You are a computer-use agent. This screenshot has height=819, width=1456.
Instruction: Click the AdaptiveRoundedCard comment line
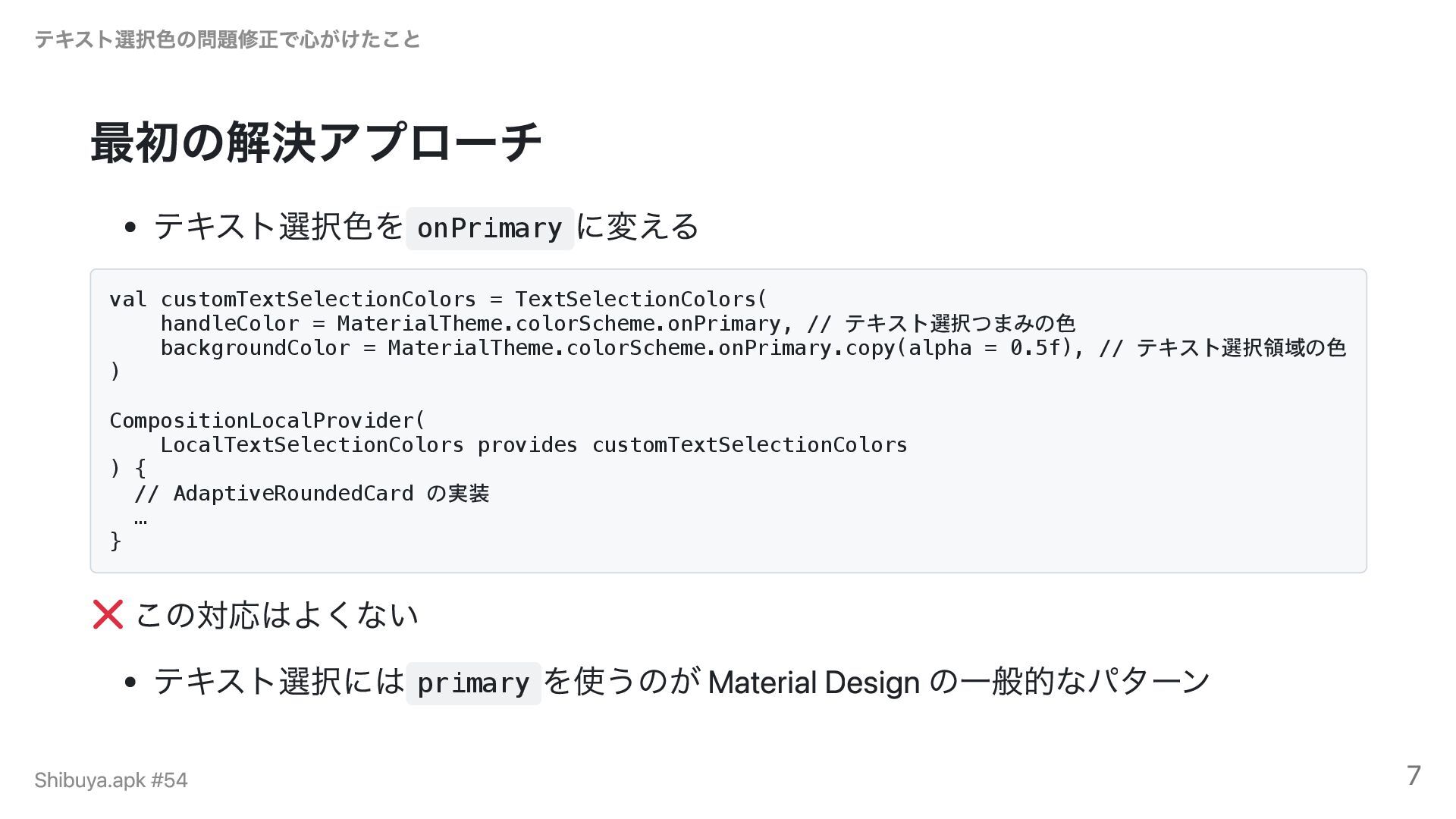click(311, 494)
